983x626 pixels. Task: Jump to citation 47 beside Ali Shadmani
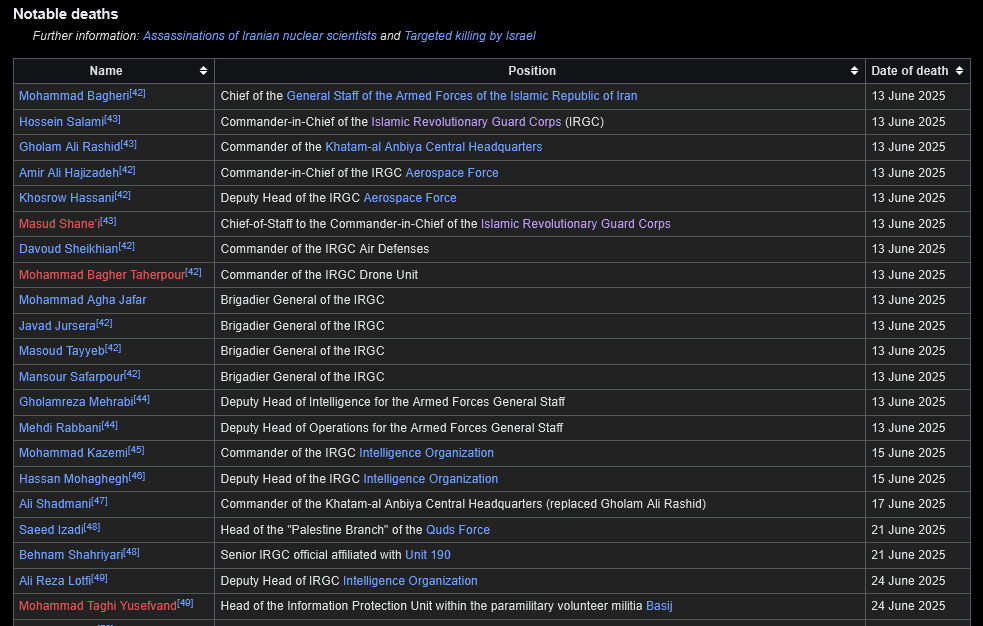pos(100,501)
